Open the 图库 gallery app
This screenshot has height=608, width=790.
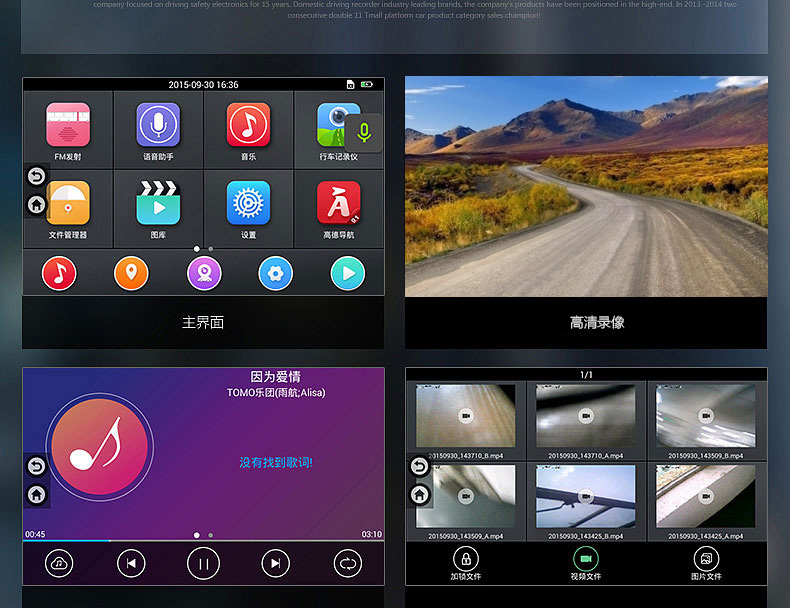[158, 209]
